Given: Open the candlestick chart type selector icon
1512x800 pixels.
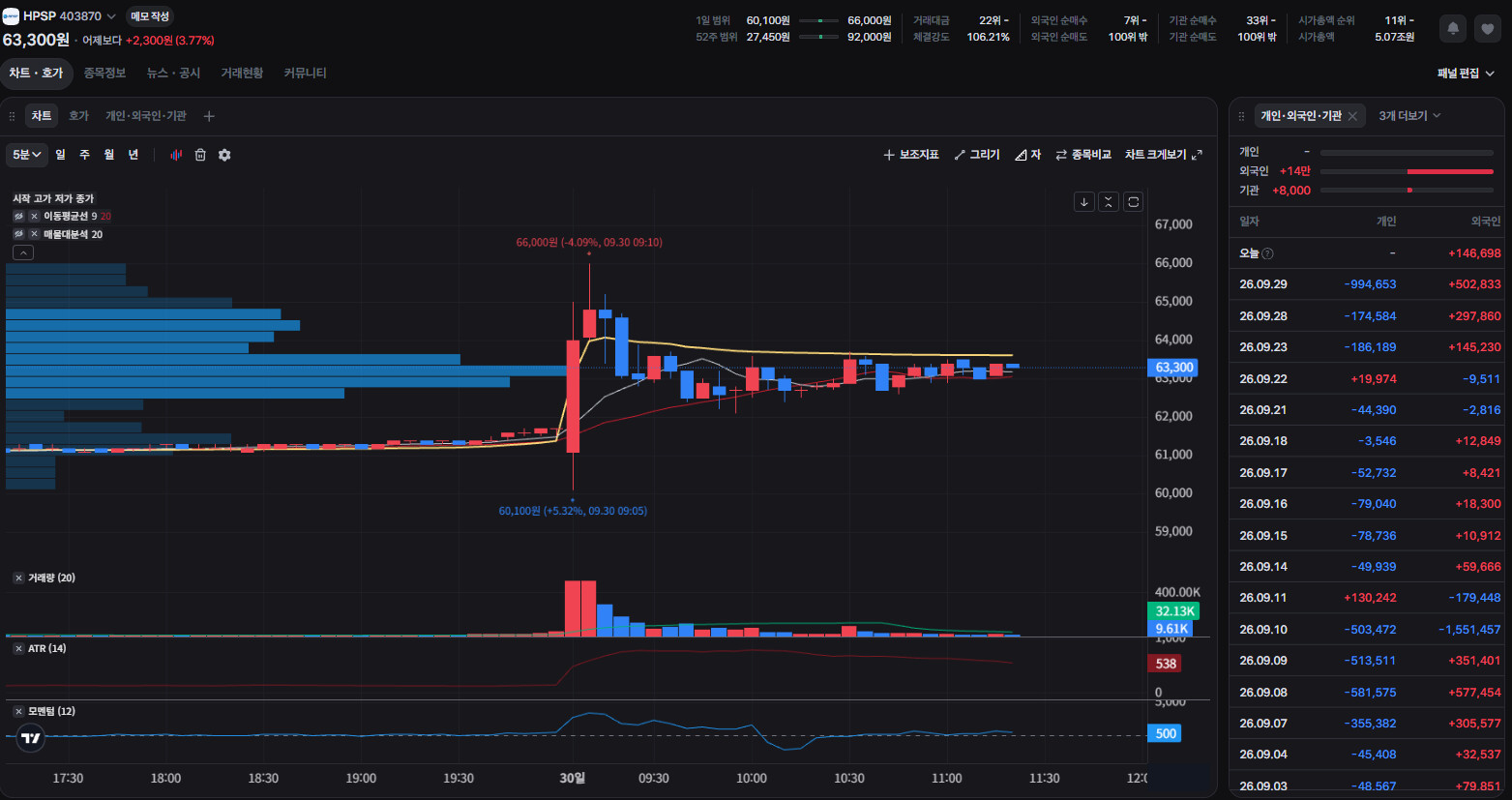Looking at the screenshot, I should pos(176,155).
